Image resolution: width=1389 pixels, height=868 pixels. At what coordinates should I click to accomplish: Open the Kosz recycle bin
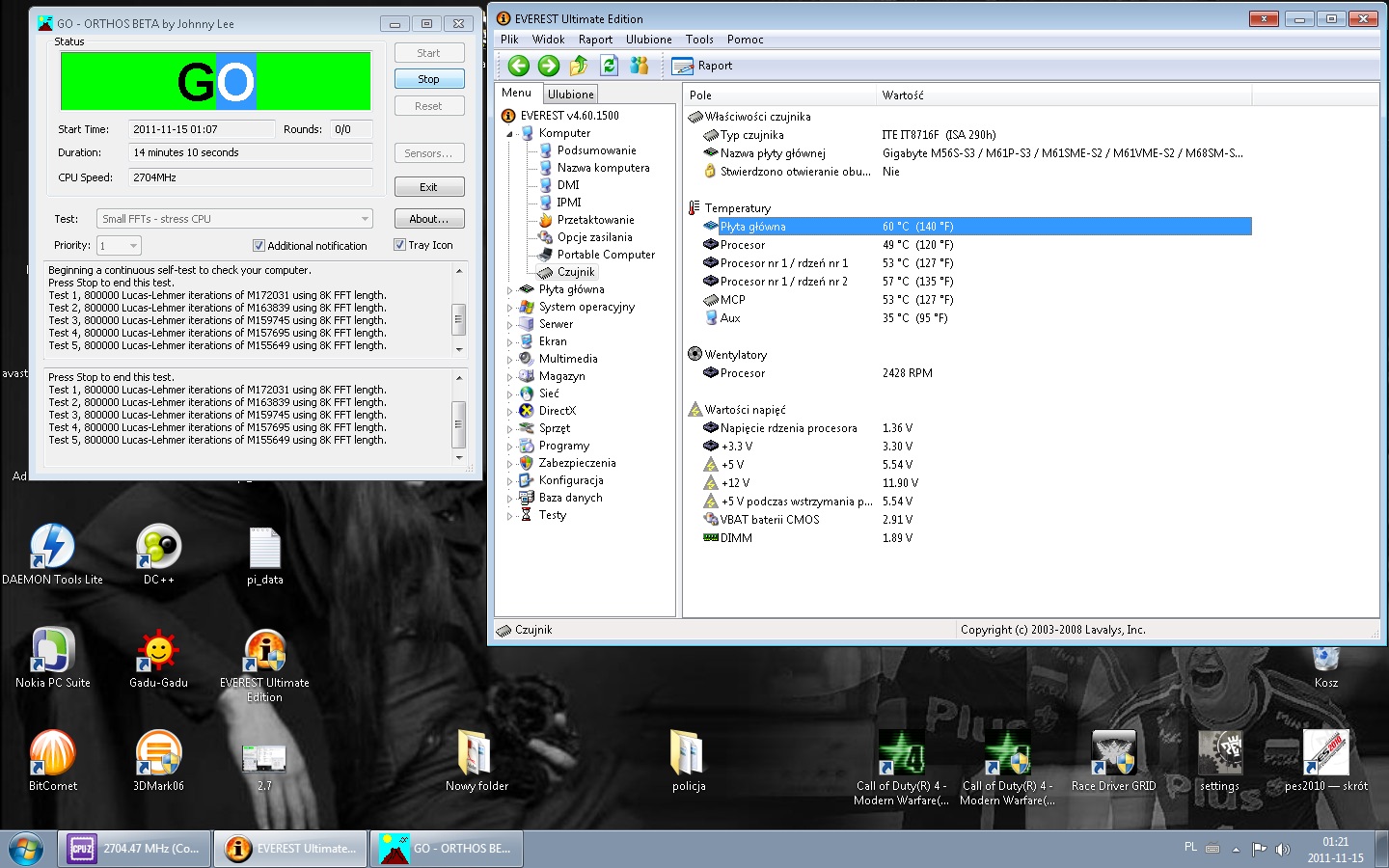coord(1326,665)
